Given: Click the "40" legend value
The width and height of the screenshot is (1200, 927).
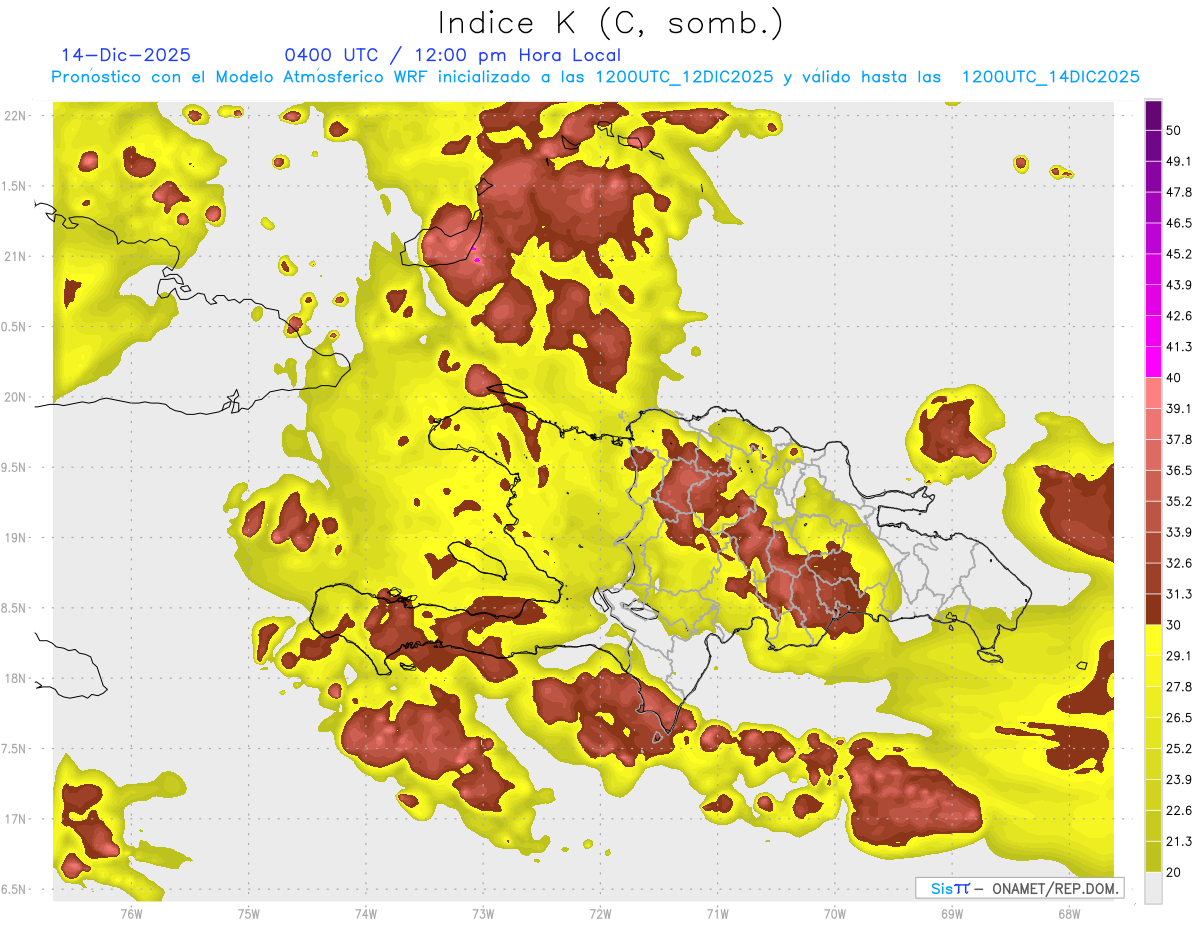Looking at the screenshot, I should pos(1174,378).
